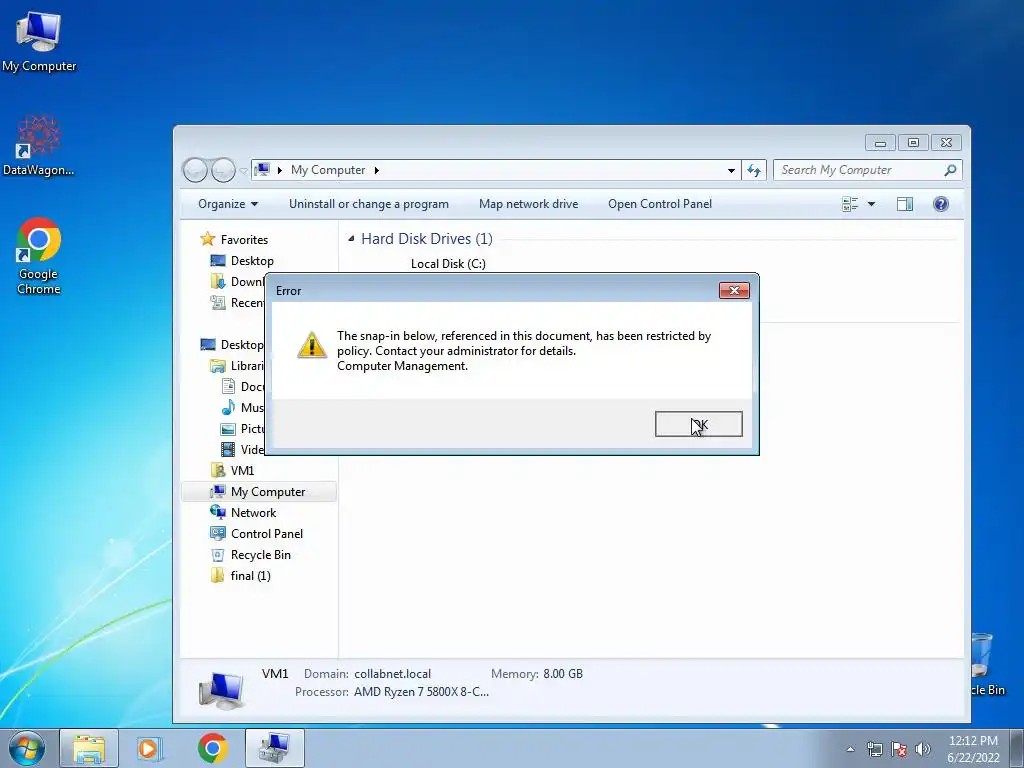Maximize the My Computer window
1024x768 pixels.
pyautogui.click(x=913, y=143)
